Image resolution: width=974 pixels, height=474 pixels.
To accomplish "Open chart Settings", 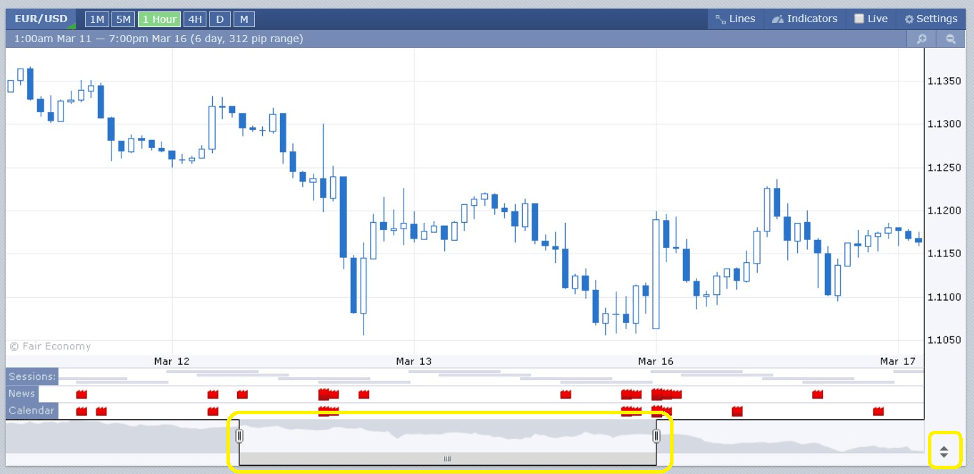I will click(x=931, y=19).
